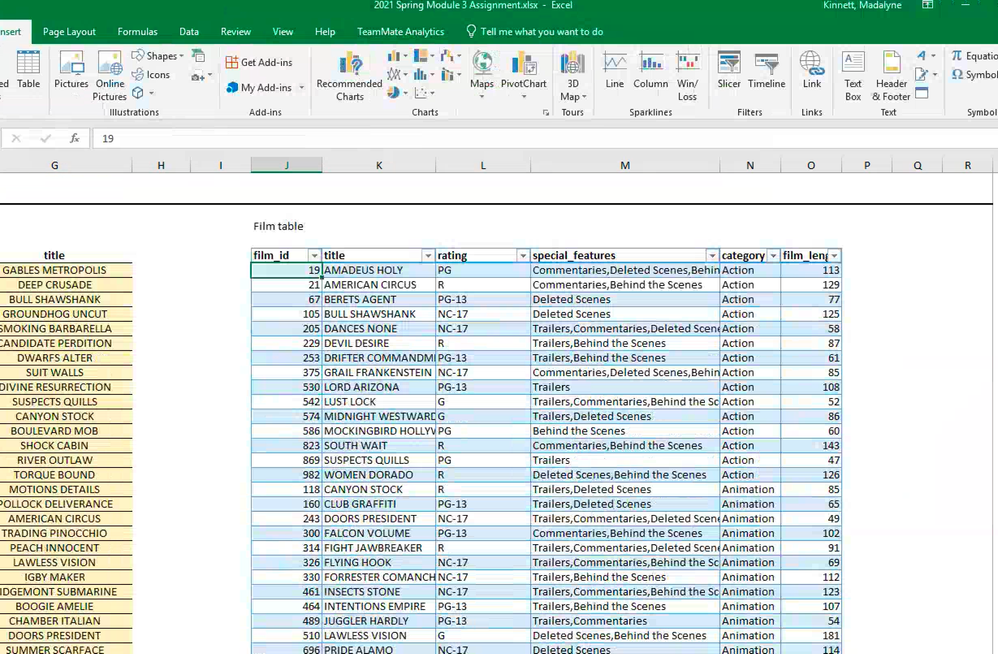998x654 pixels.
Task: Select the column M header
Action: 625,165
